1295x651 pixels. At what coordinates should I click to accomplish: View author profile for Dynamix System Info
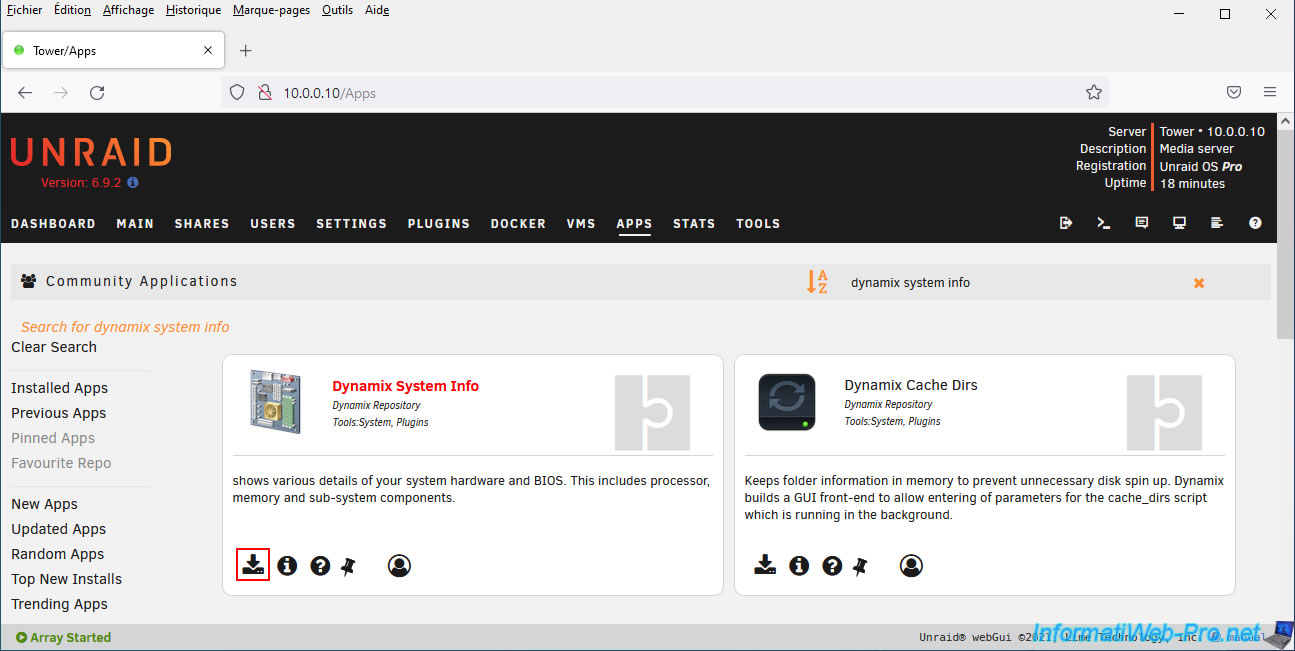(399, 566)
